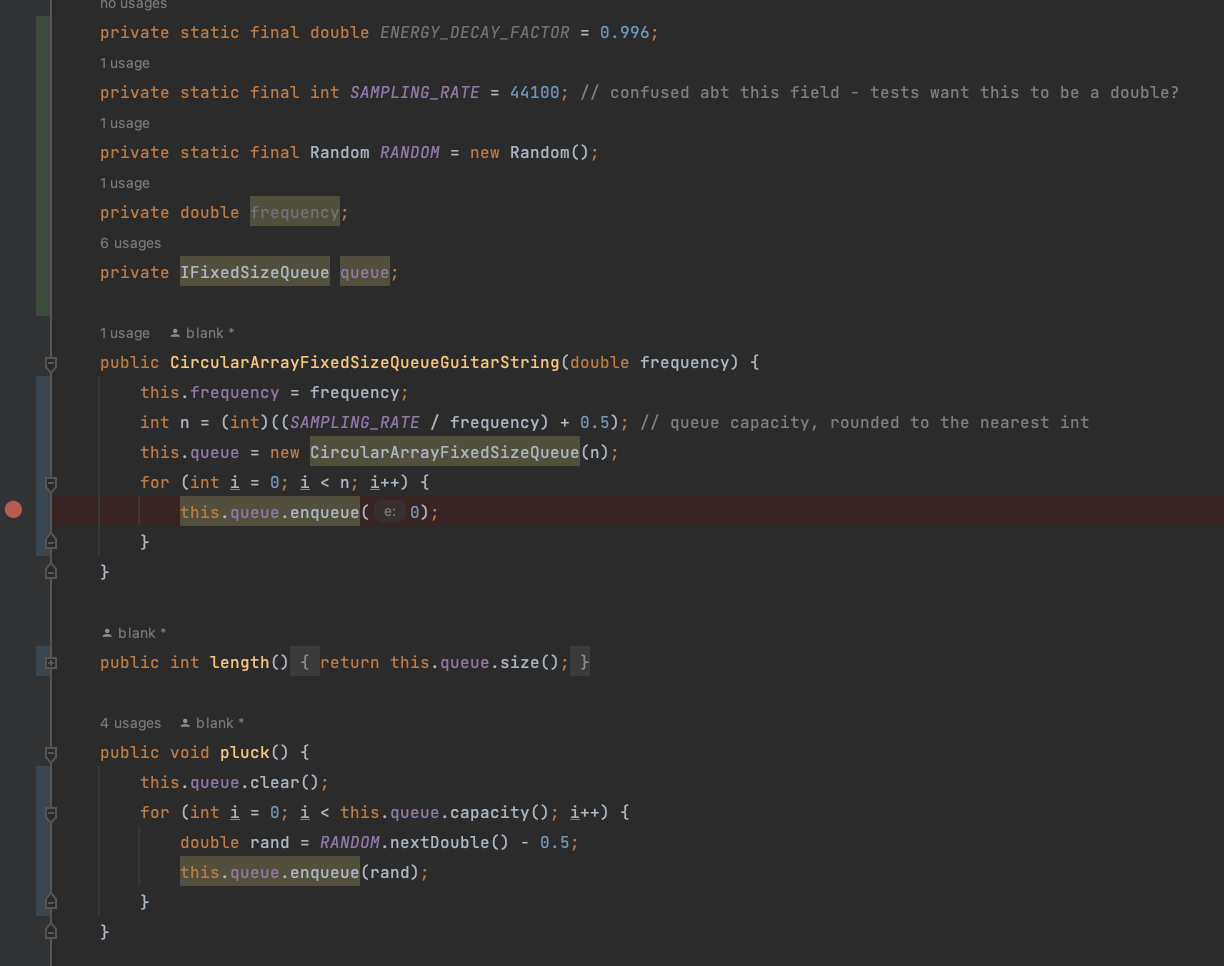
Task: Expand the folded length() method in gutter
Action: coord(51,663)
